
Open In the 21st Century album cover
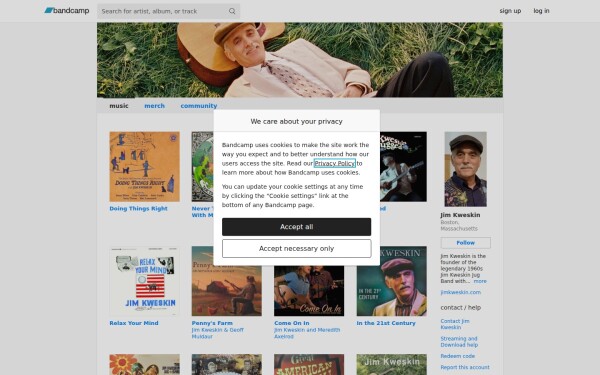[391, 281]
